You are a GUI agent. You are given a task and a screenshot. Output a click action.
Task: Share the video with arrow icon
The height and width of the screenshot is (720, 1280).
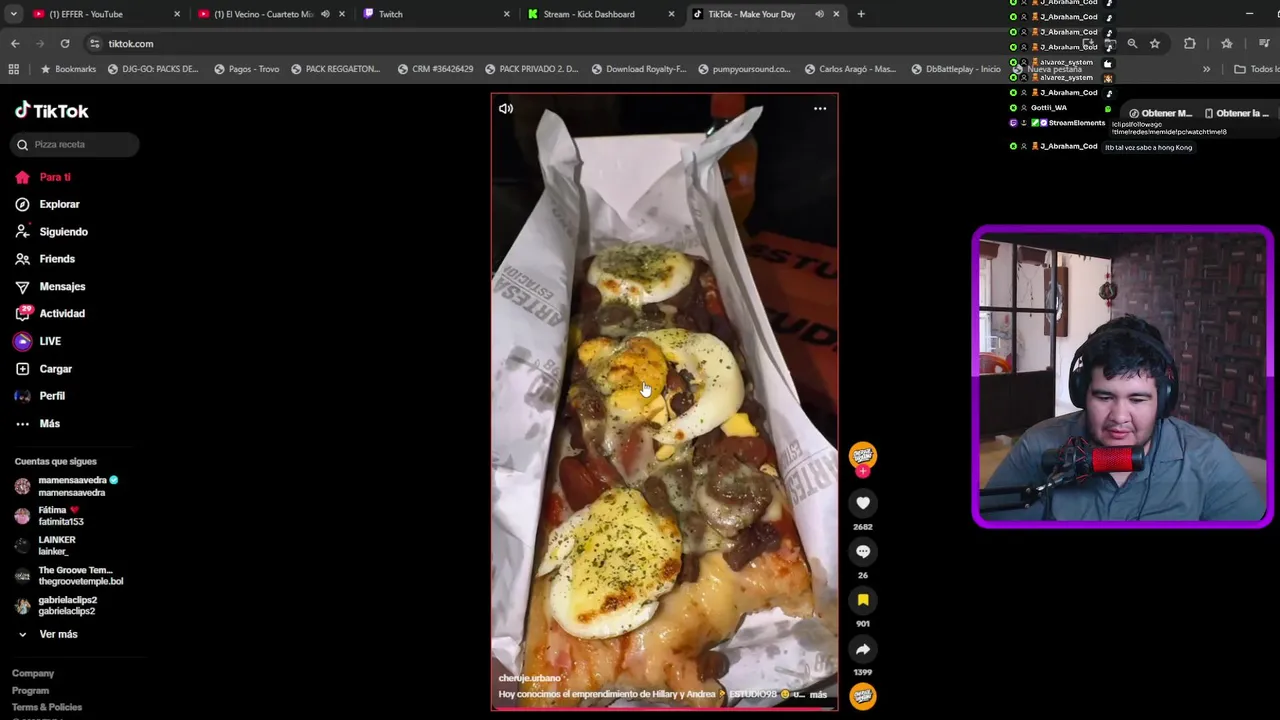click(863, 649)
